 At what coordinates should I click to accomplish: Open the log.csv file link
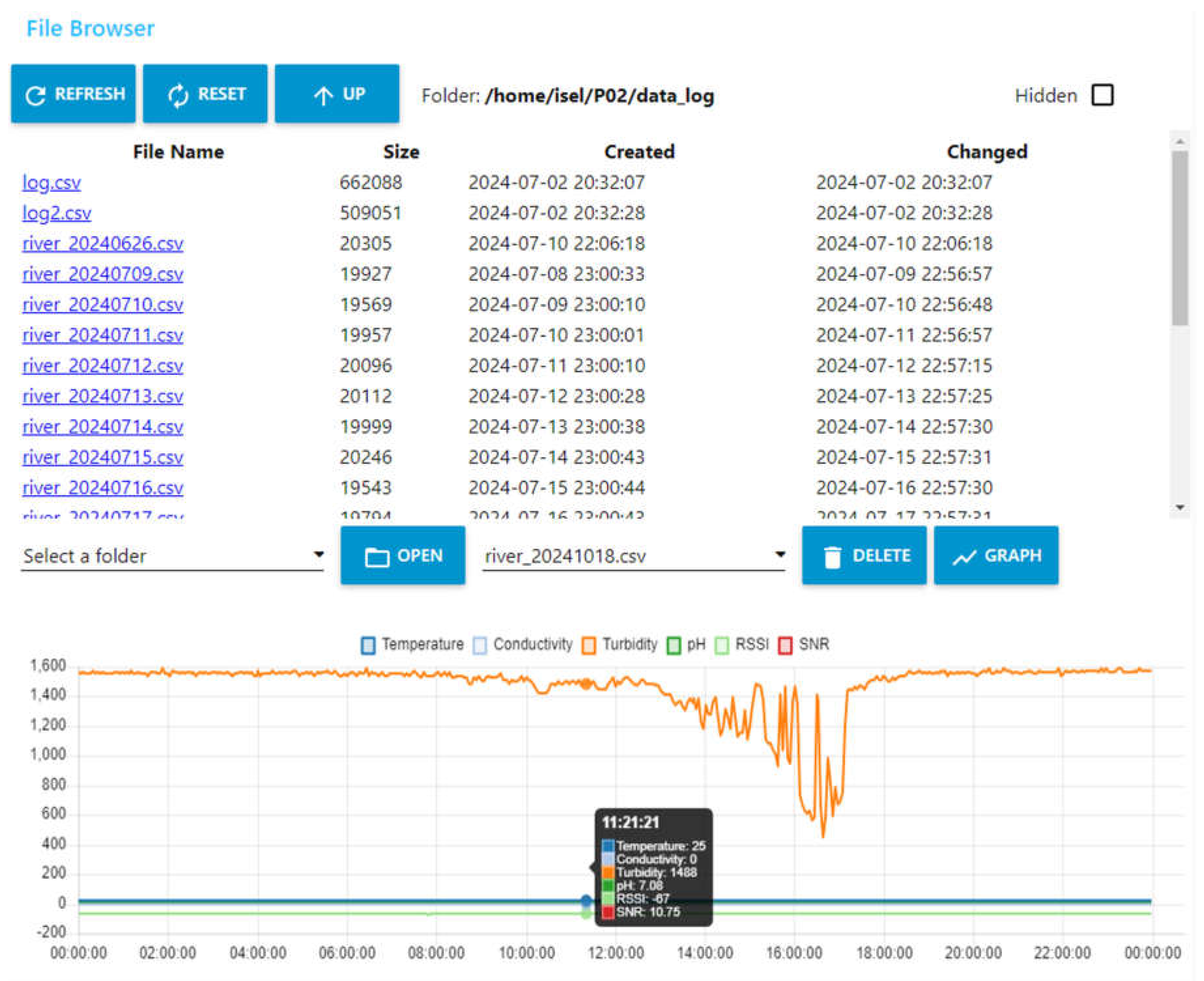pyautogui.click(x=51, y=182)
